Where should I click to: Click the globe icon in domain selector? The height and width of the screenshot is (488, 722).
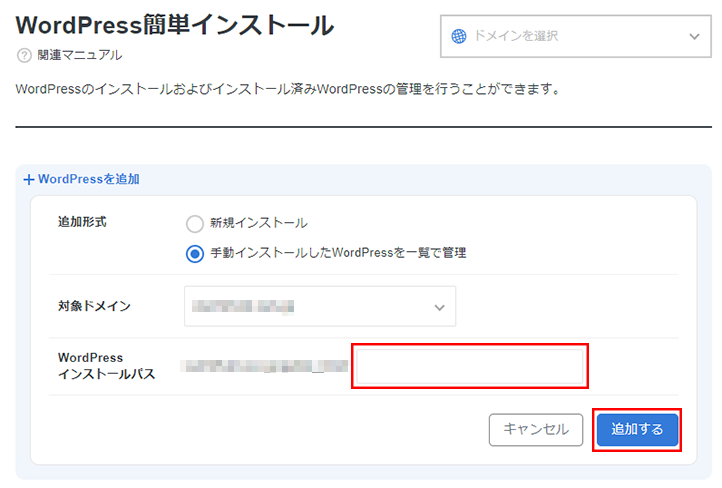459,36
